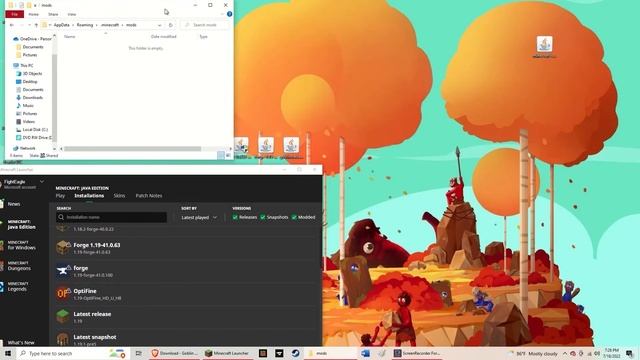Open Word from the taskbar
640x360 pixels.
point(365,353)
